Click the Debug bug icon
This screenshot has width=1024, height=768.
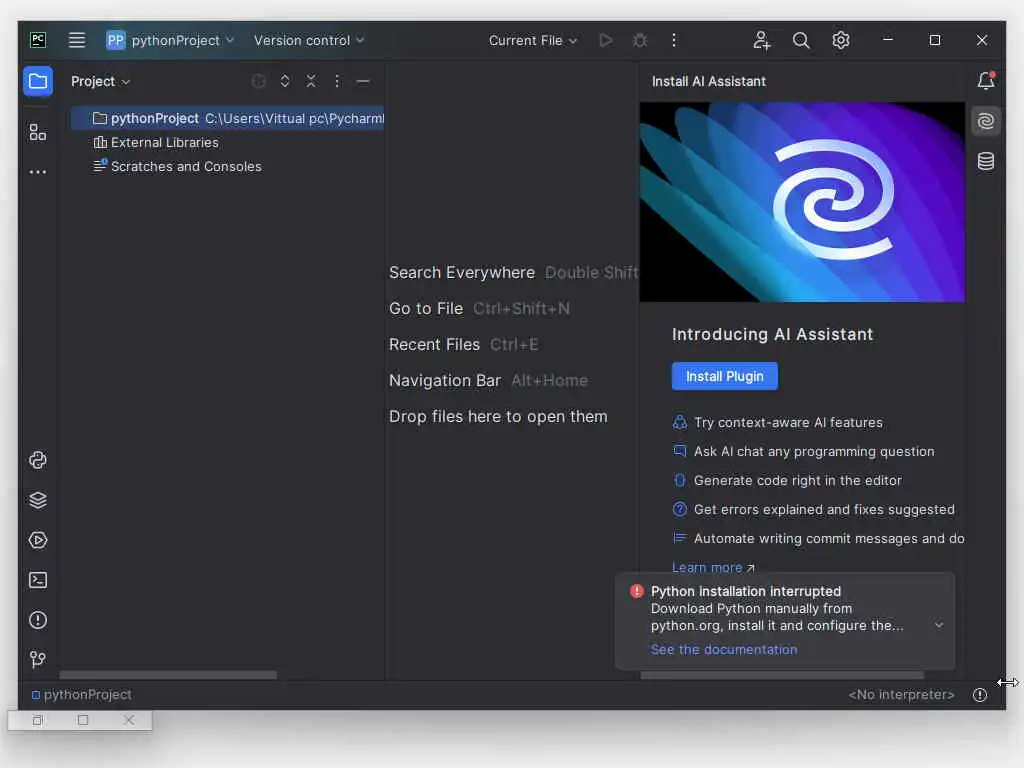click(x=640, y=40)
